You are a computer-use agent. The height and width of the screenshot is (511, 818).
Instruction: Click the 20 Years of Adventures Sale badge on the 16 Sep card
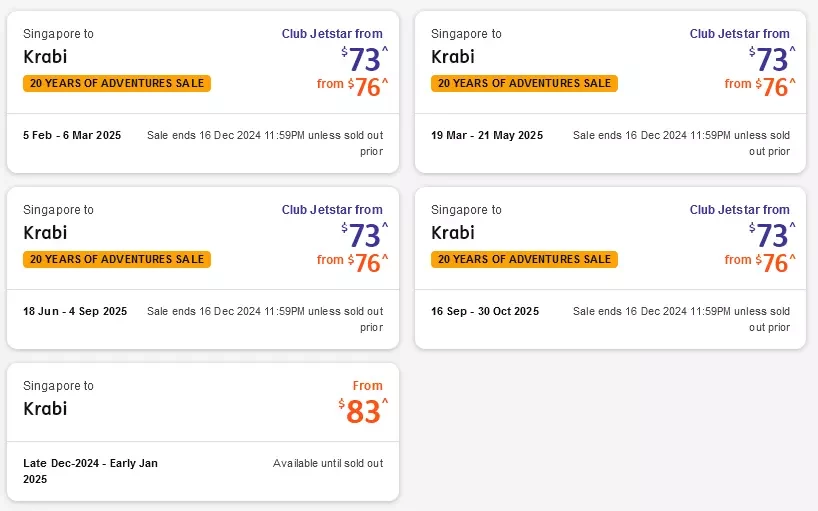(x=524, y=259)
